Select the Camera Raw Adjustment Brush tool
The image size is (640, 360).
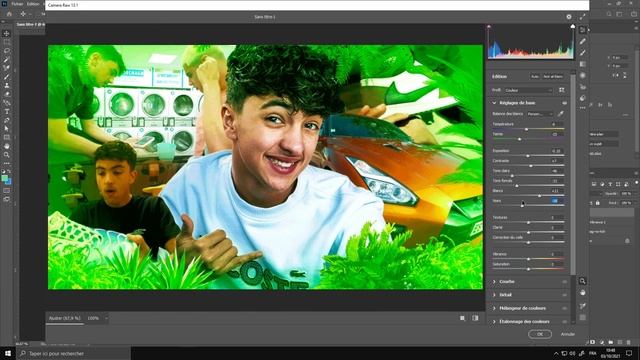point(582,53)
